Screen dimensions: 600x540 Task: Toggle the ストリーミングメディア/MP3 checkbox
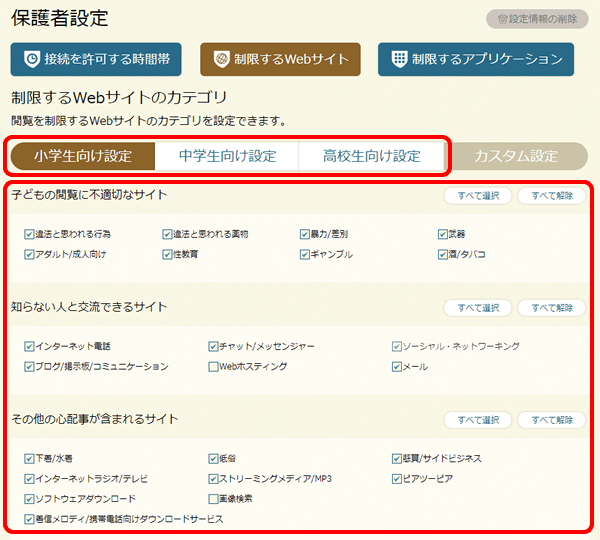coord(213,479)
